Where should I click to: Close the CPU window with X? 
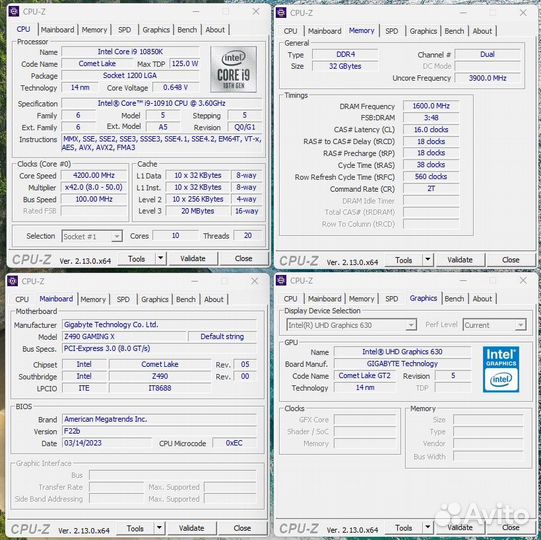pyautogui.click(x=256, y=11)
